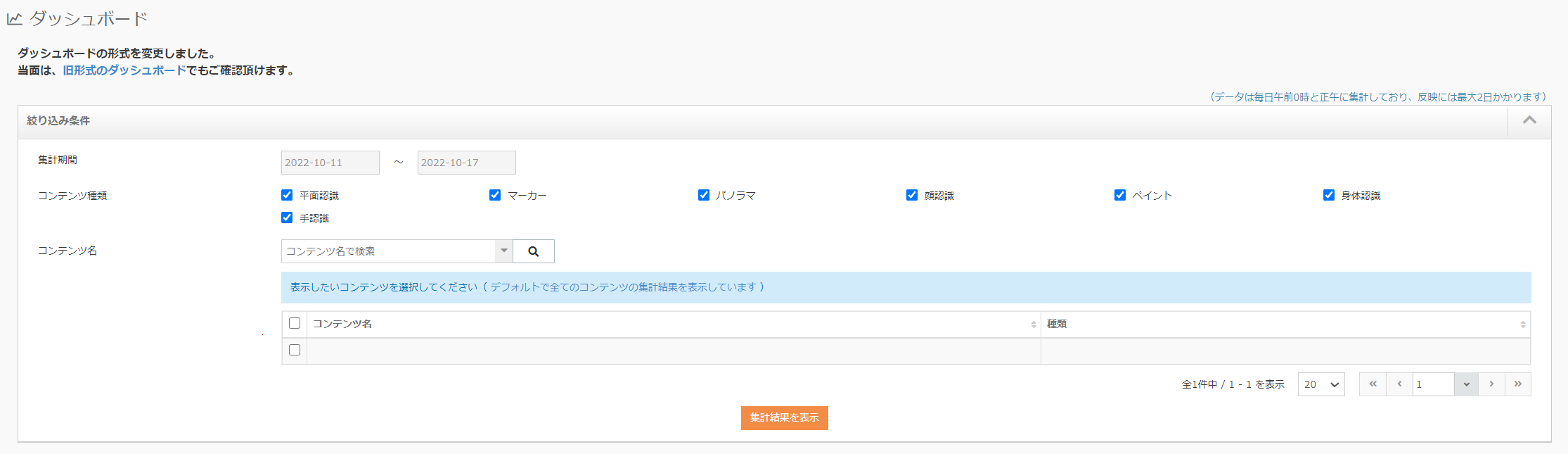Image resolution: width=1568 pixels, height=454 pixels.
Task: Click the start date field 2022-10-11
Action: pyautogui.click(x=330, y=163)
